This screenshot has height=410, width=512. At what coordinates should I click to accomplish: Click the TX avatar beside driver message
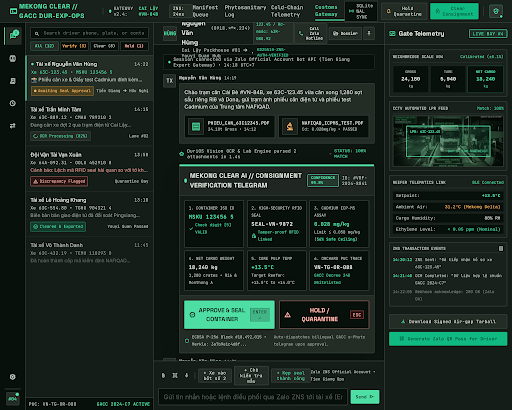[169, 81]
